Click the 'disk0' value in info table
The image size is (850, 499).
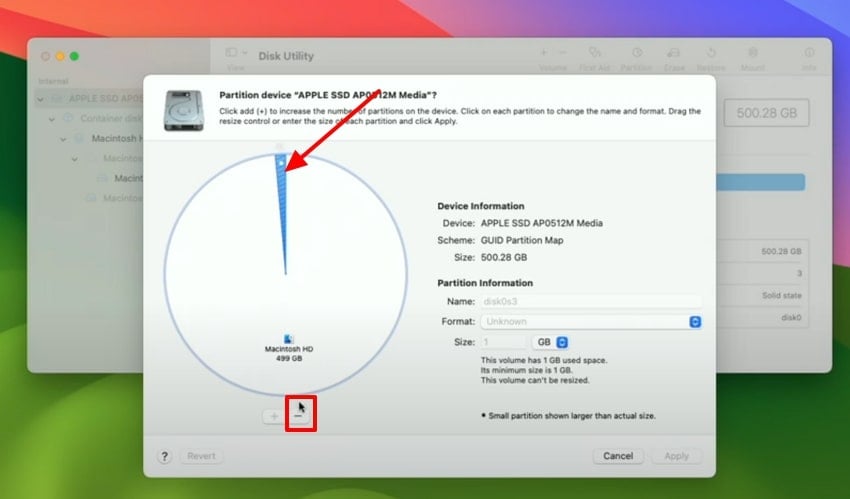pos(791,317)
